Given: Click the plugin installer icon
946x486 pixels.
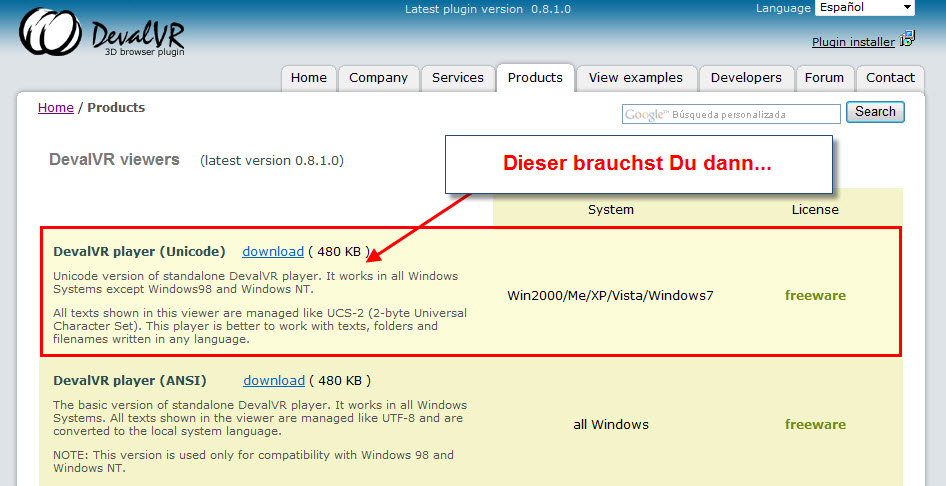Looking at the screenshot, I should pos(907,40).
